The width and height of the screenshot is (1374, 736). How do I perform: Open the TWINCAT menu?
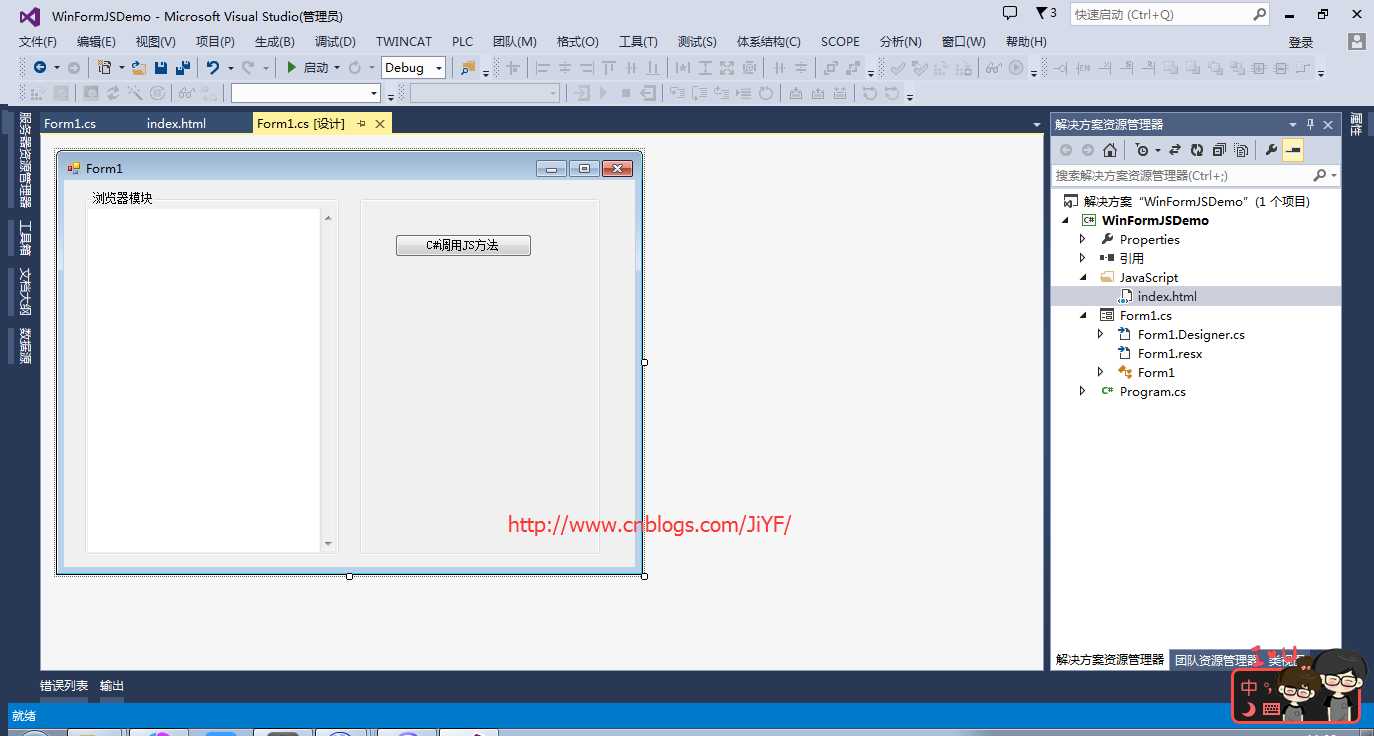click(x=404, y=42)
